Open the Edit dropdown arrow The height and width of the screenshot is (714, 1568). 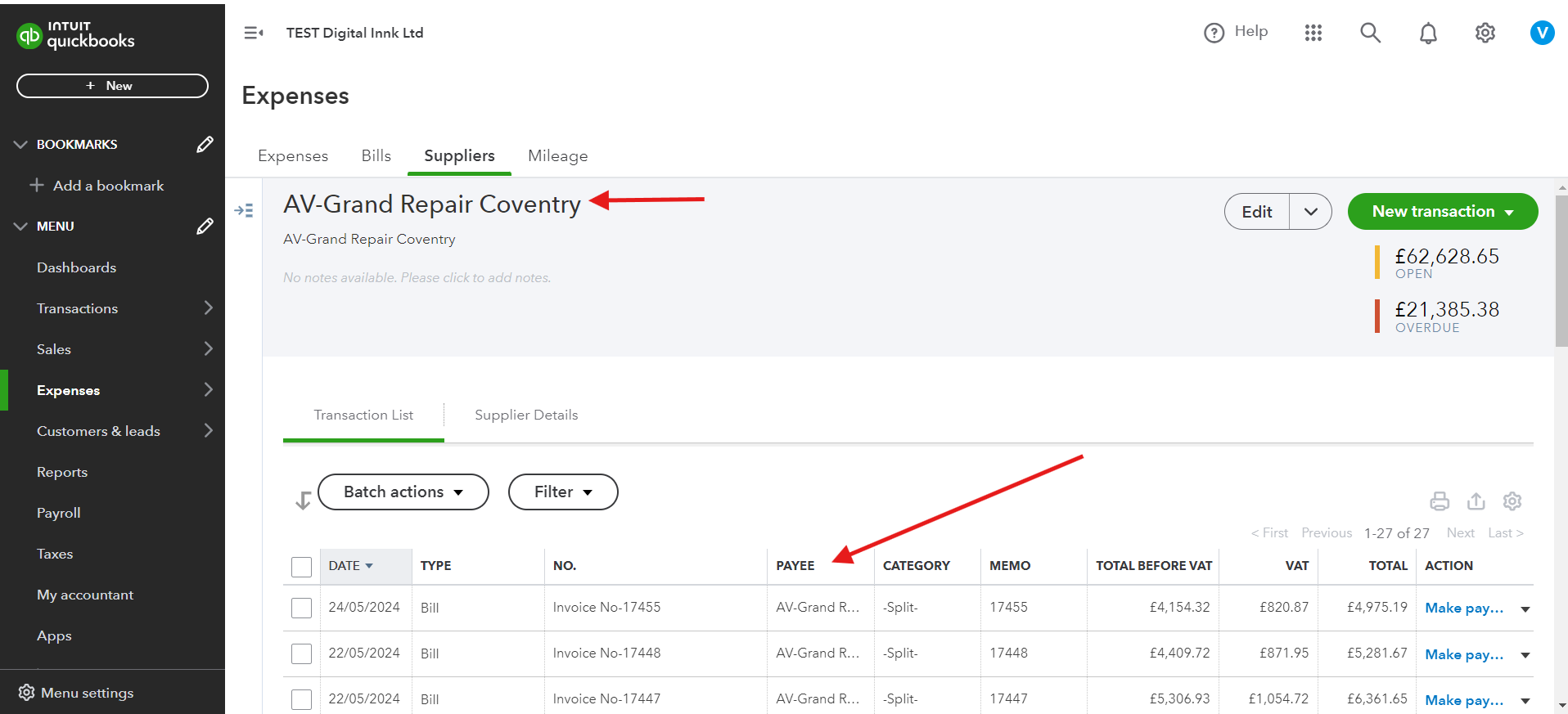(1311, 212)
